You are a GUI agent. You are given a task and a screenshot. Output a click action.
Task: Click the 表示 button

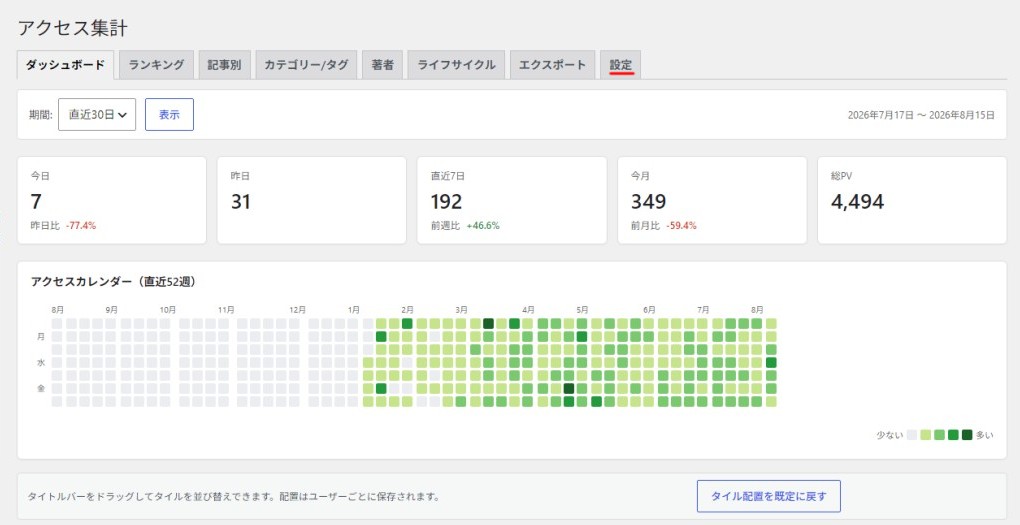[169, 114]
